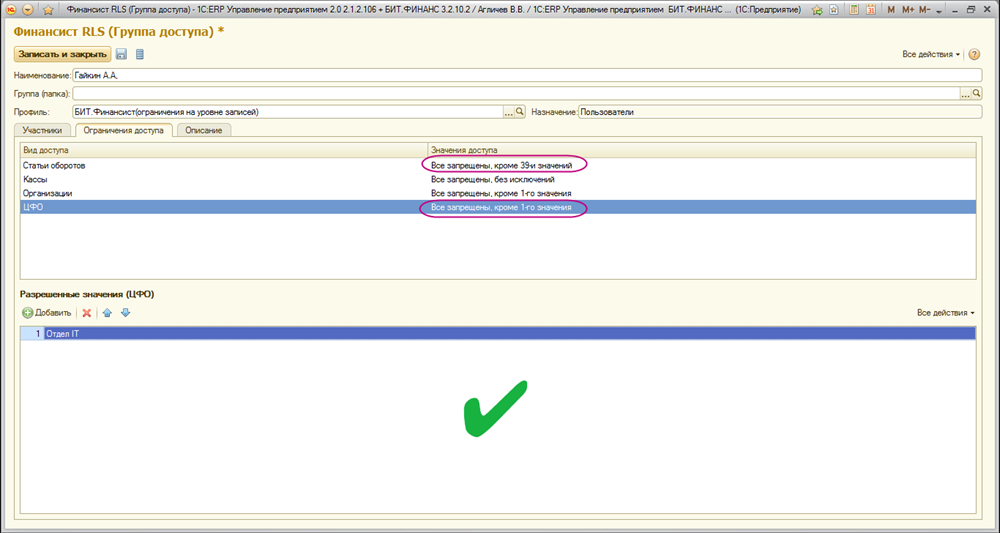Viewport: 1000px width, 533px height.
Task: Open the calendar icon in the title bar
Action: point(869,10)
